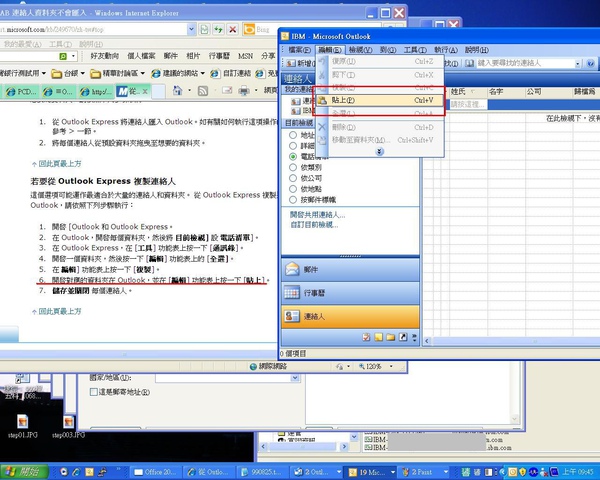
Task: Select the 依地點 view radio button
Action: coord(293,189)
